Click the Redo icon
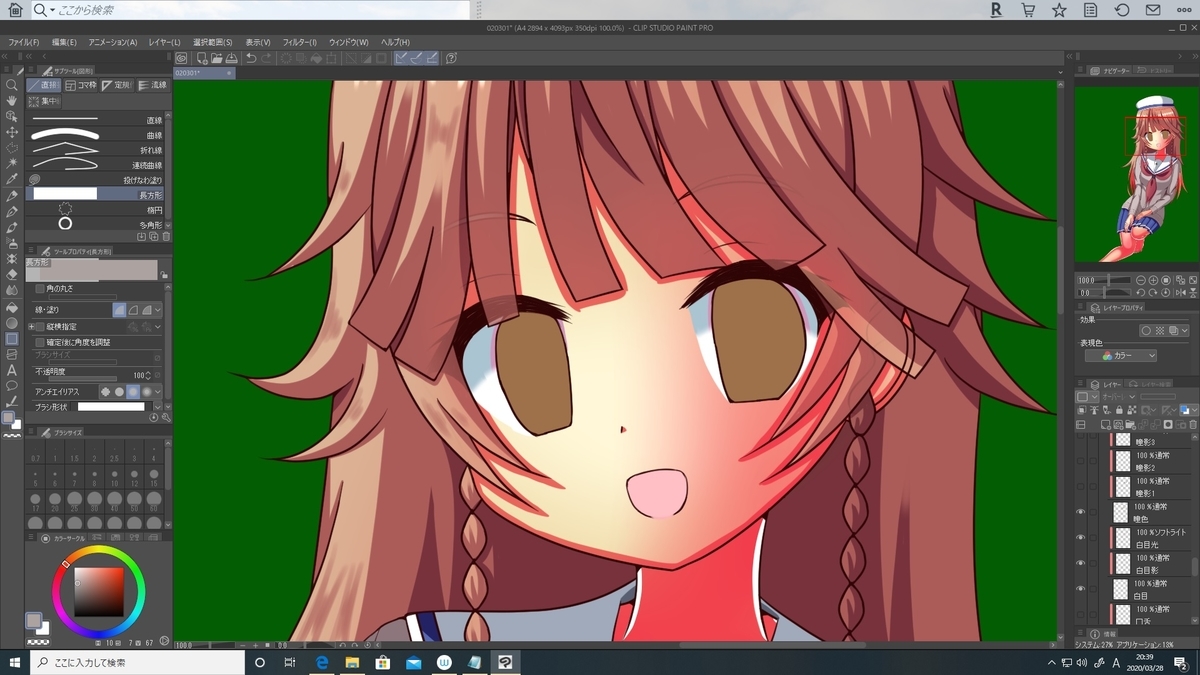This screenshot has width=1200, height=675. (x=267, y=58)
